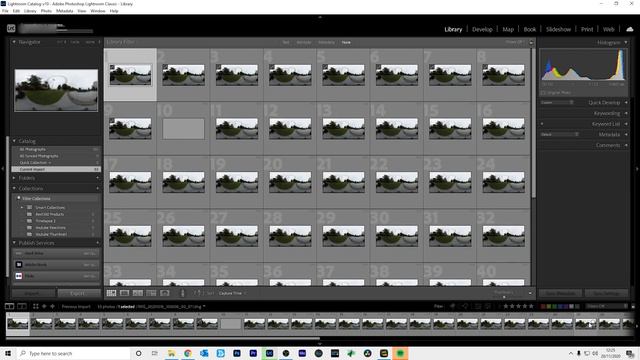Open the Book module
The width and height of the screenshot is (640, 360).
coord(529,29)
